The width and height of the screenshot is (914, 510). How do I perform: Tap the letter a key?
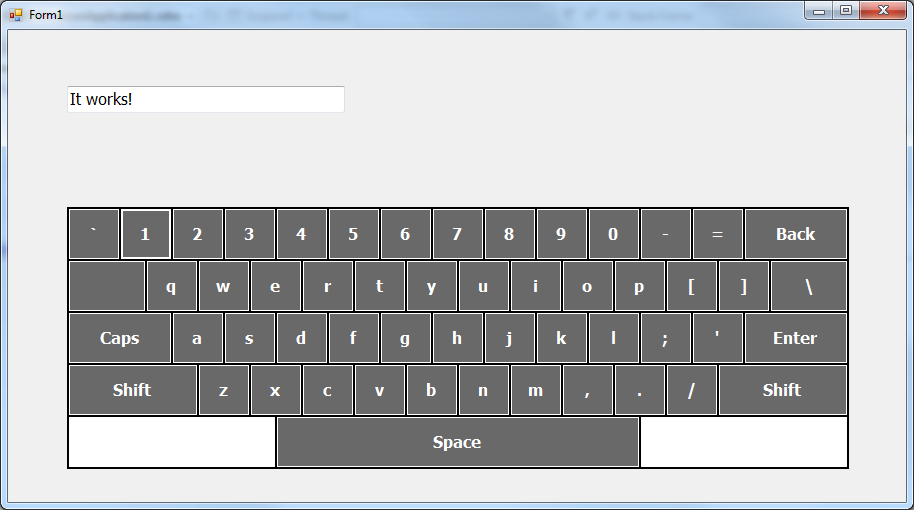198,337
